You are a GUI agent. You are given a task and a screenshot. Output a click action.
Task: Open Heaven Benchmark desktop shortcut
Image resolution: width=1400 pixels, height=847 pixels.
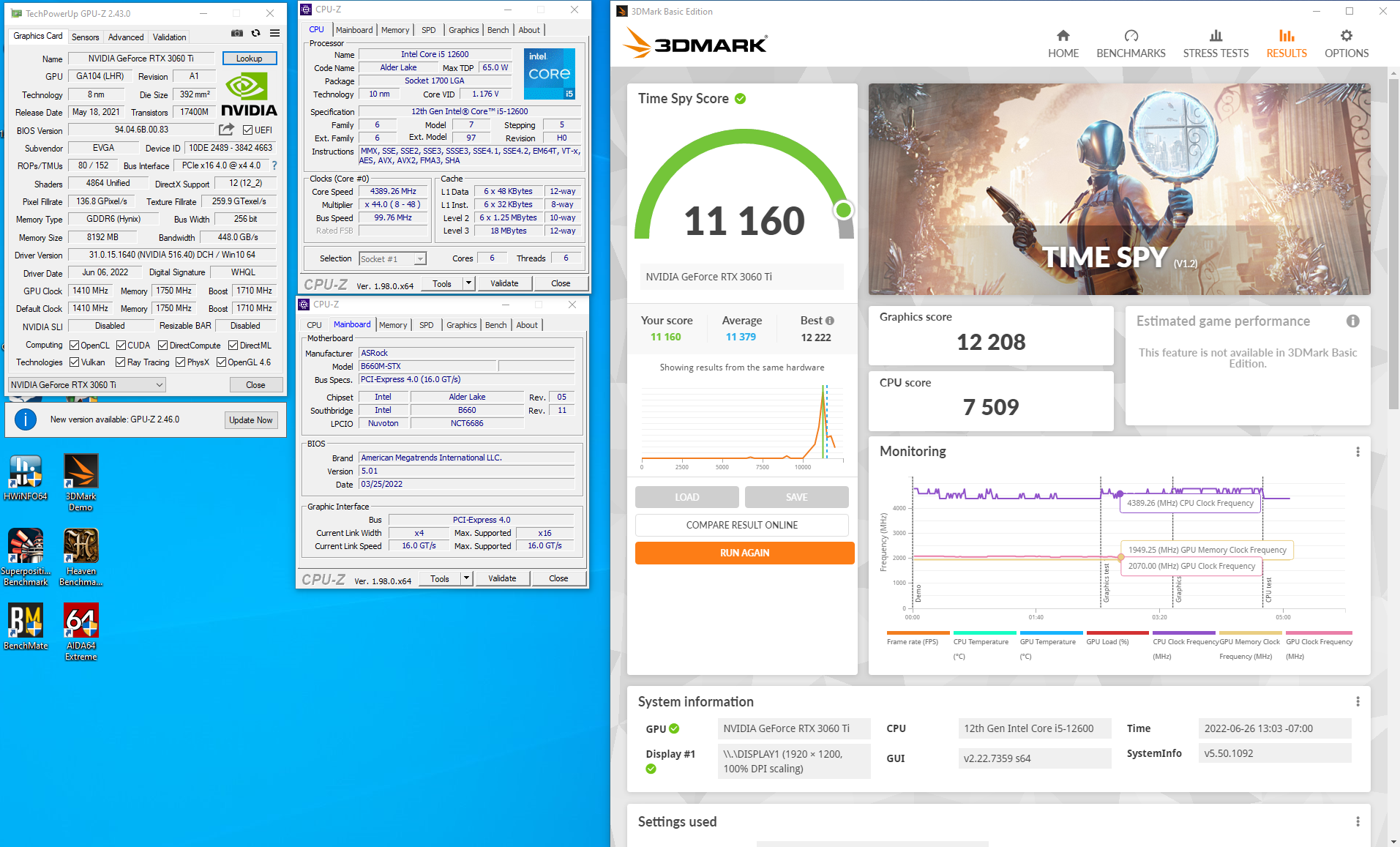pos(81,557)
